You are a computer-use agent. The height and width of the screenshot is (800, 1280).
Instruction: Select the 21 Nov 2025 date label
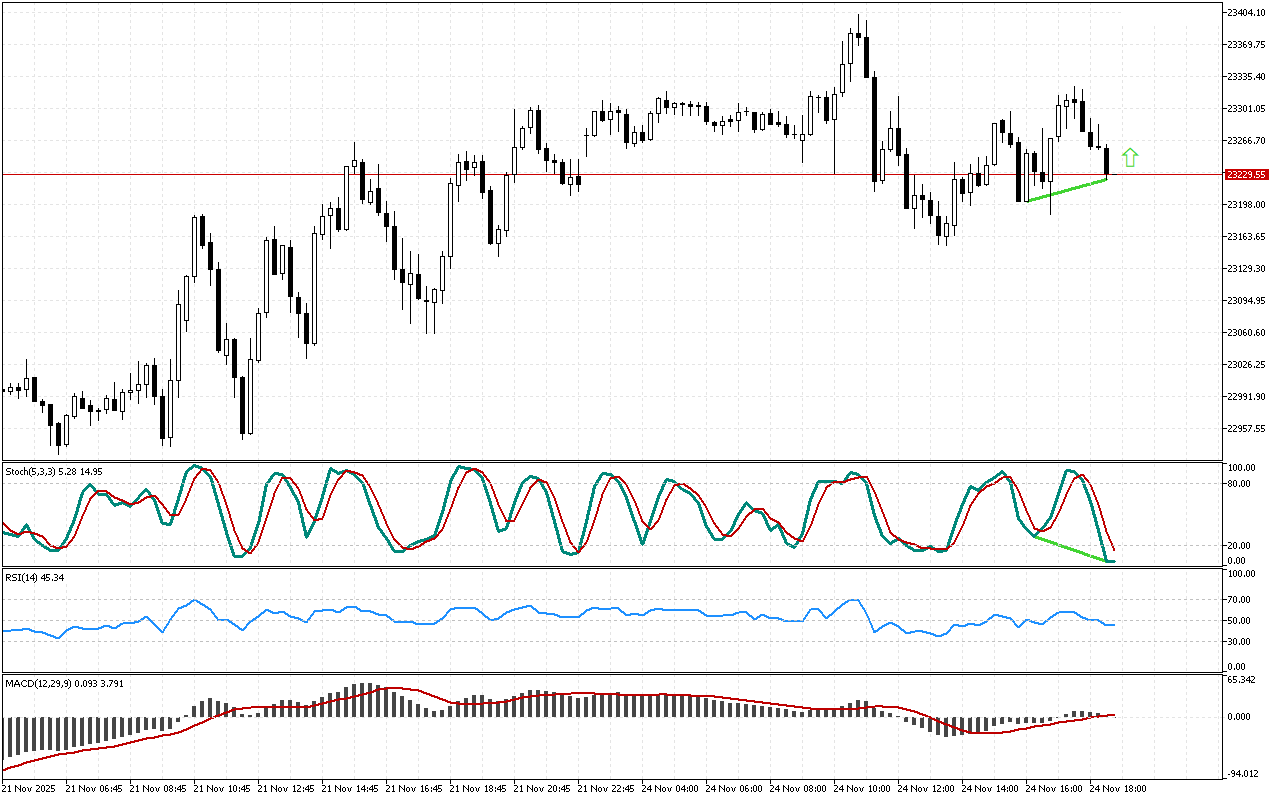tap(30, 788)
